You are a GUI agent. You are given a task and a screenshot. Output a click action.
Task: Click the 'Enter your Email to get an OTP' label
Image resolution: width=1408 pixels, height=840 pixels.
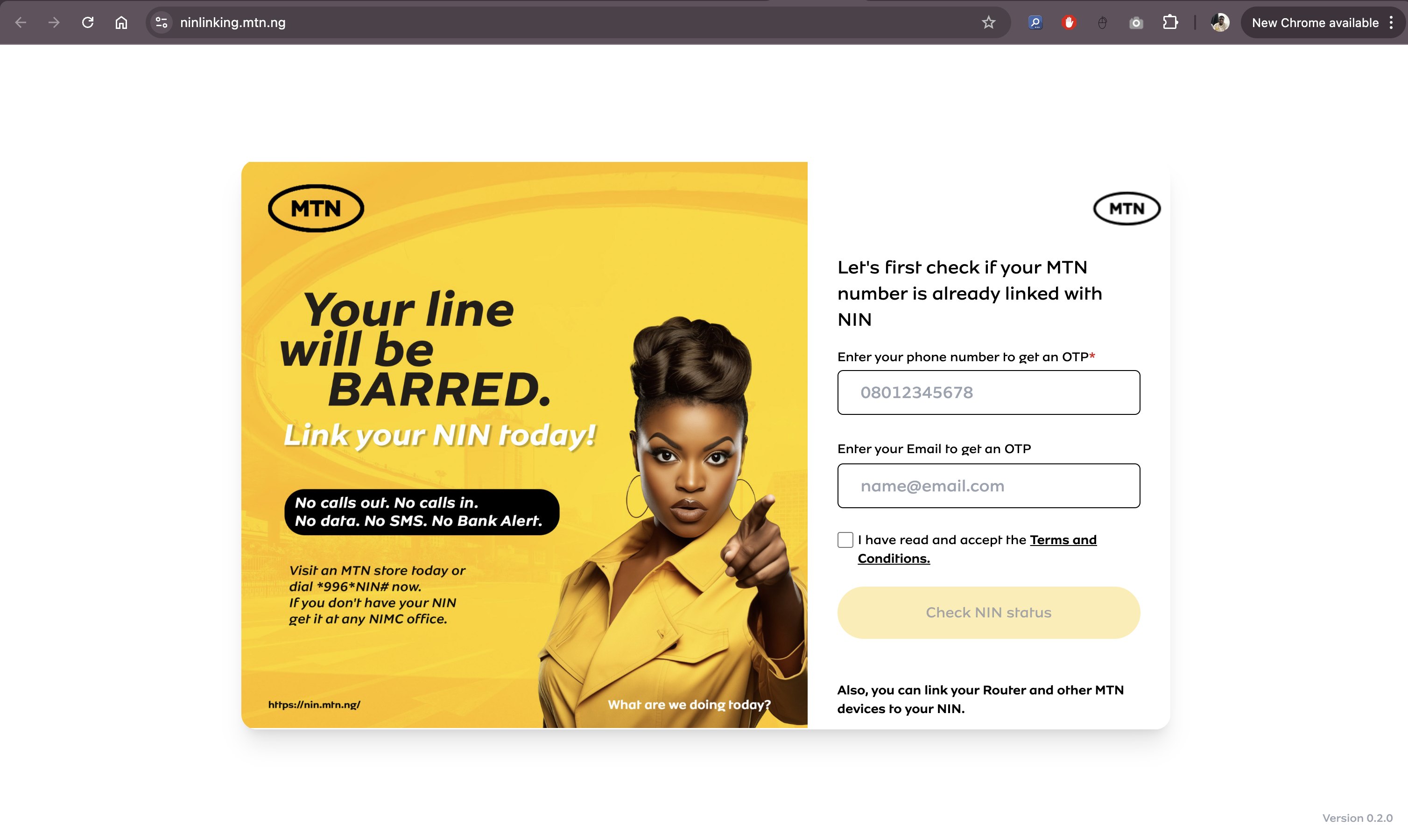click(934, 449)
